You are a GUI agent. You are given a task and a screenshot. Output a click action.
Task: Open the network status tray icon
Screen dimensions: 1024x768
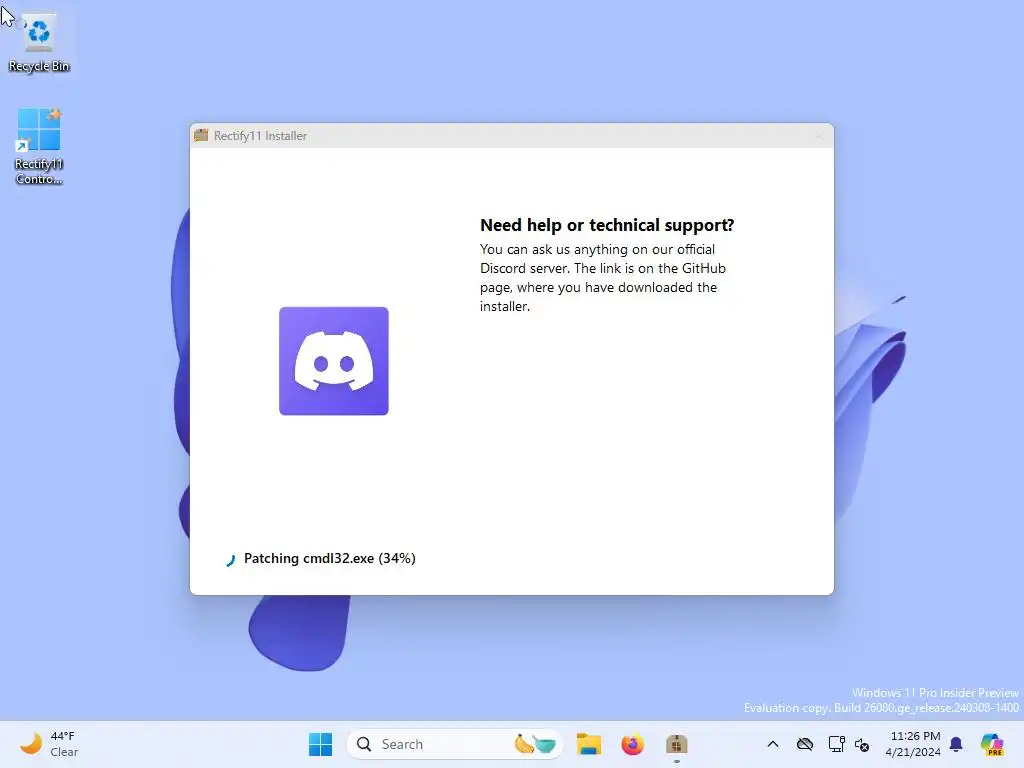tap(836, 744)
